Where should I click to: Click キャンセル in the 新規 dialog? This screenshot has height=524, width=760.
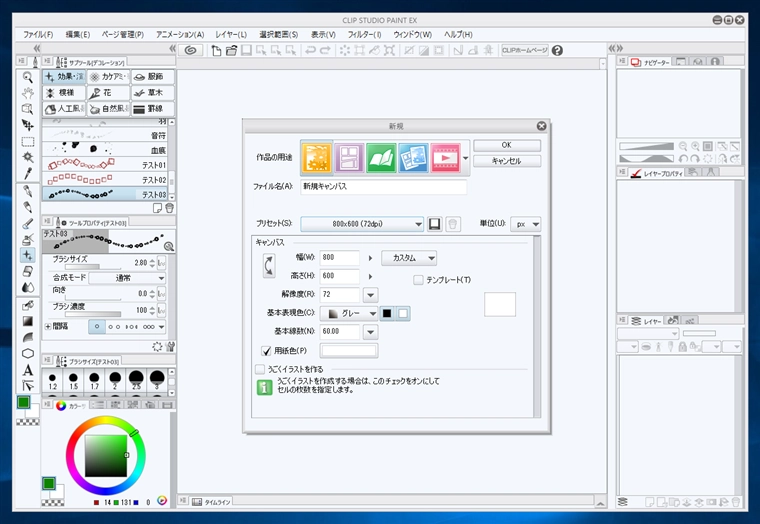point(507,161)
